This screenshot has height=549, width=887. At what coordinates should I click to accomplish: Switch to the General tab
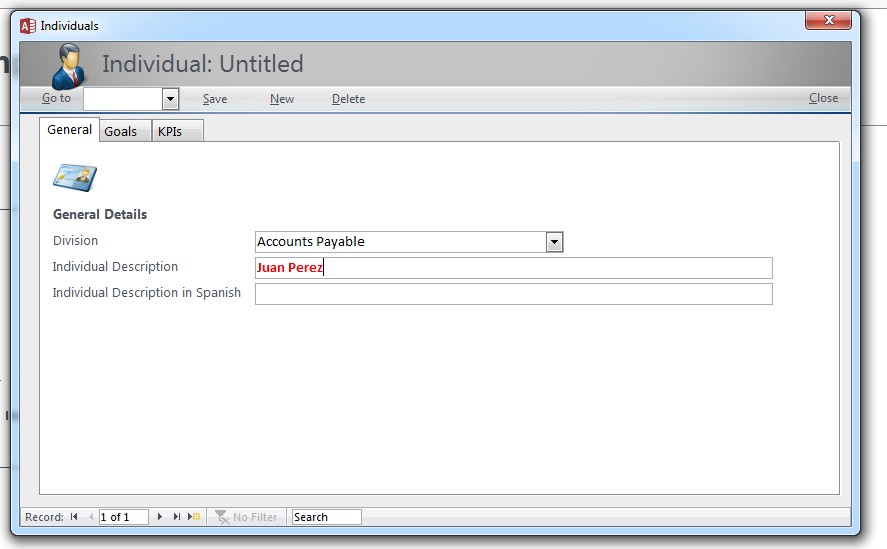click(x=70, y=130)
